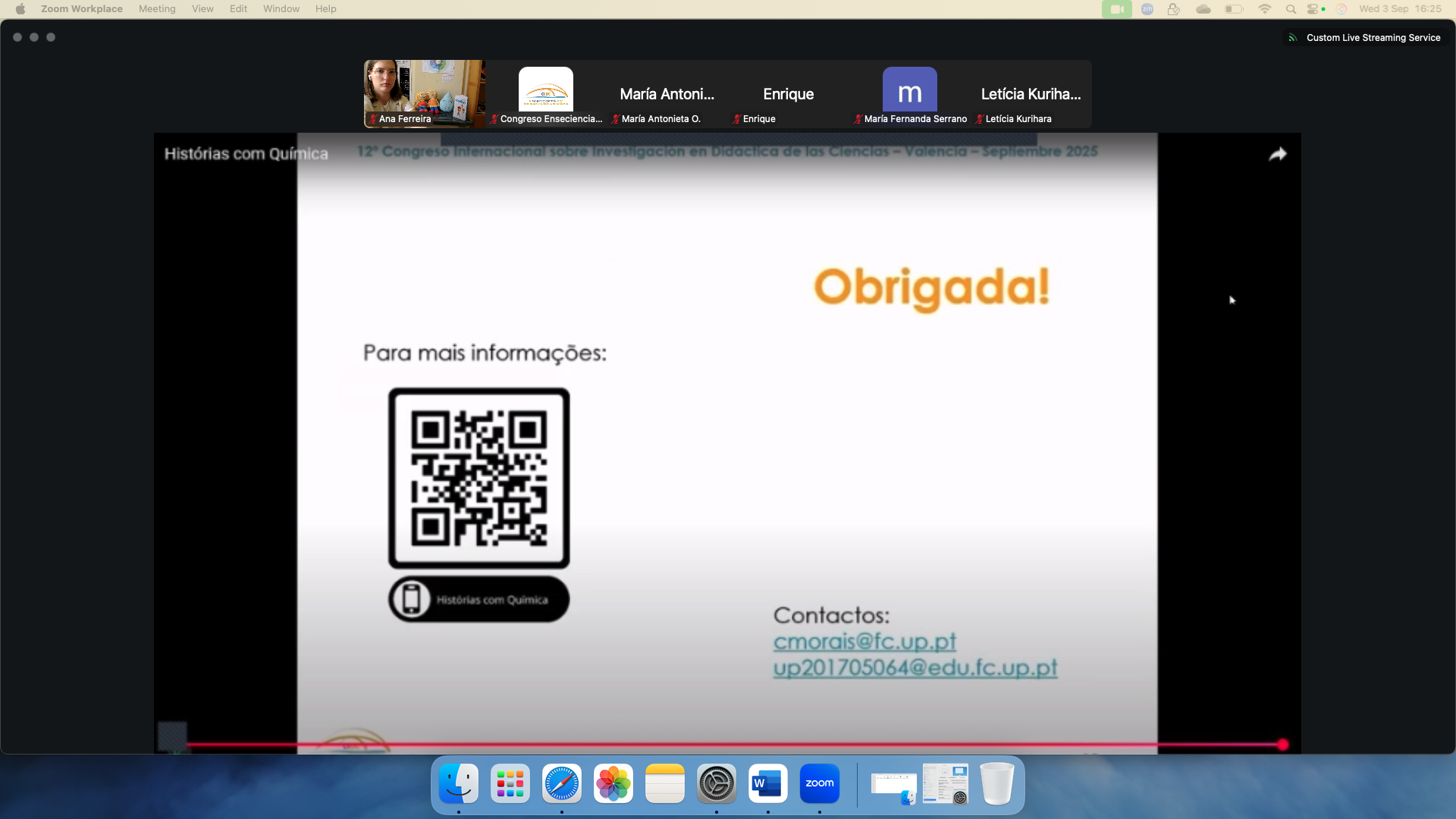This screenshot has width=1456, height=819.
Task: Click the cmorais@fc.up.pt email link
Action: (x=864, y=642)
